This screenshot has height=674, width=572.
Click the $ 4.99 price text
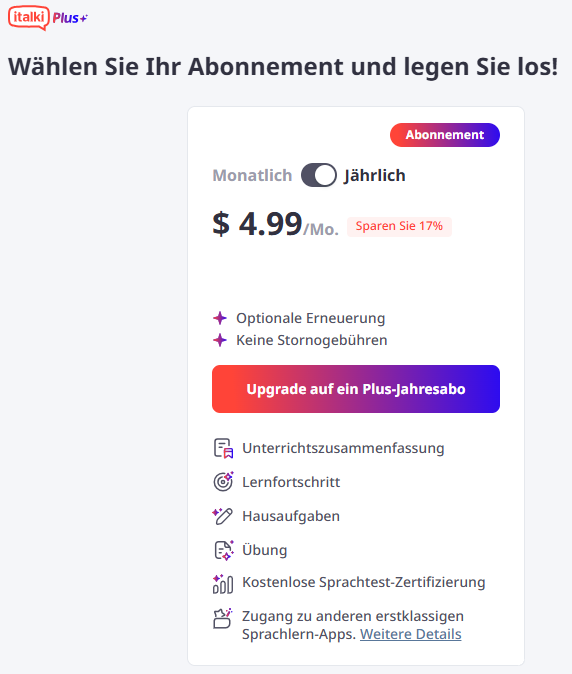click(257, 224)
